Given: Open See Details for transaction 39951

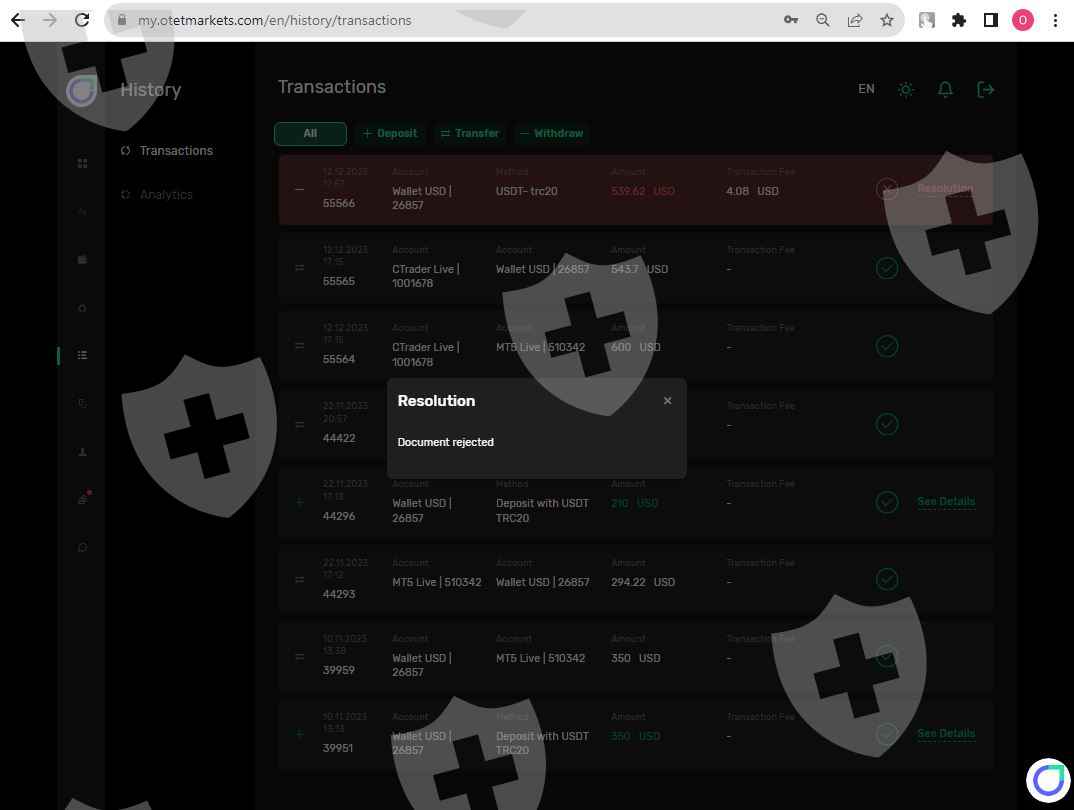Looking at the screenshot, I should pyautogui.click(x=945, y=734).
